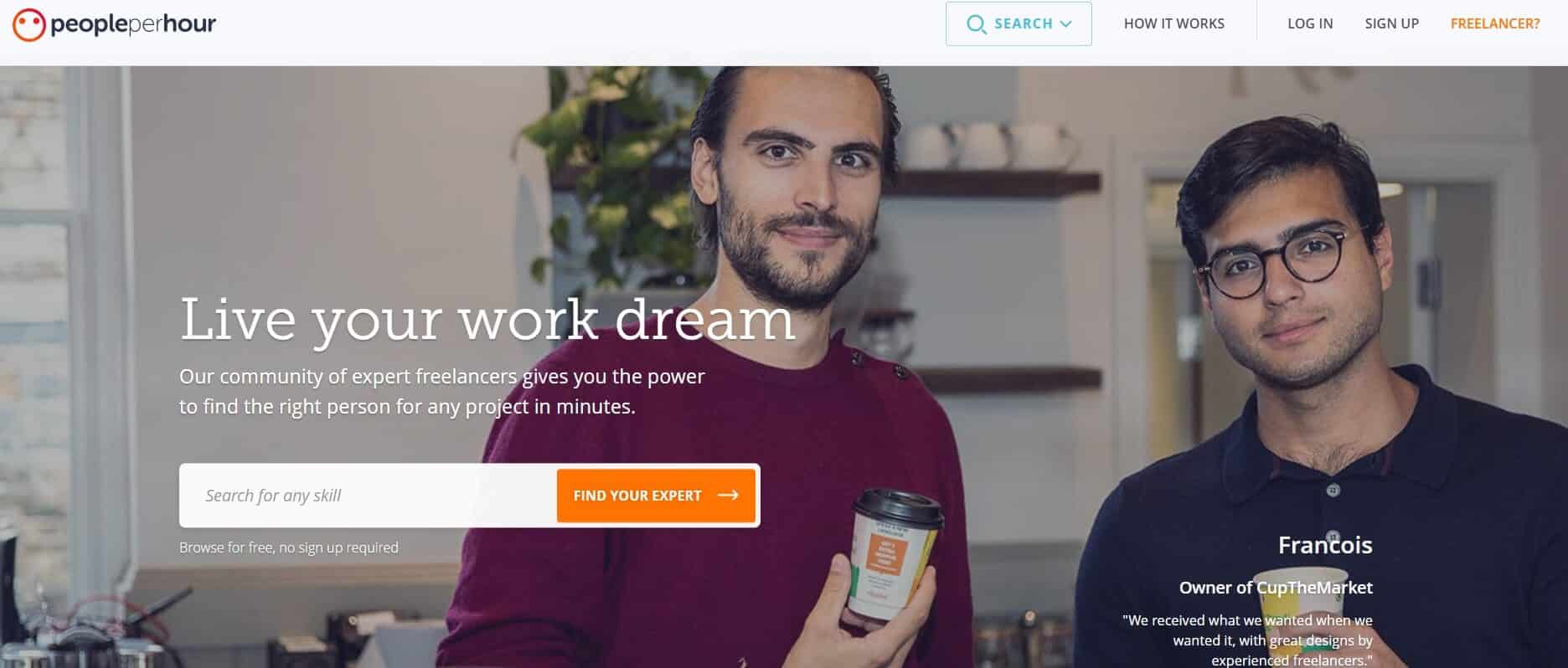Click the SEARCH label in header
Image resolution: width=1568 pixels, height=668 pixels.
[x=1023, y=24]
